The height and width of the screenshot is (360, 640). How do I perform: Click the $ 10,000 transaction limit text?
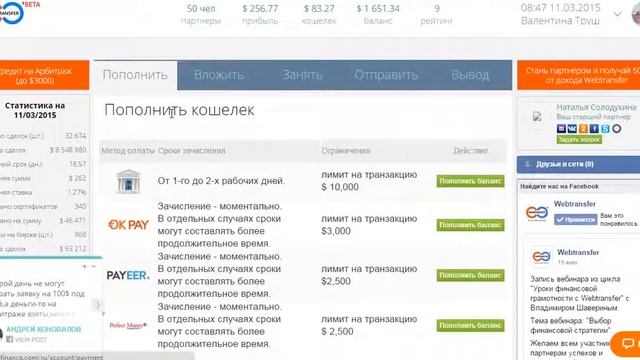point(340,187)
